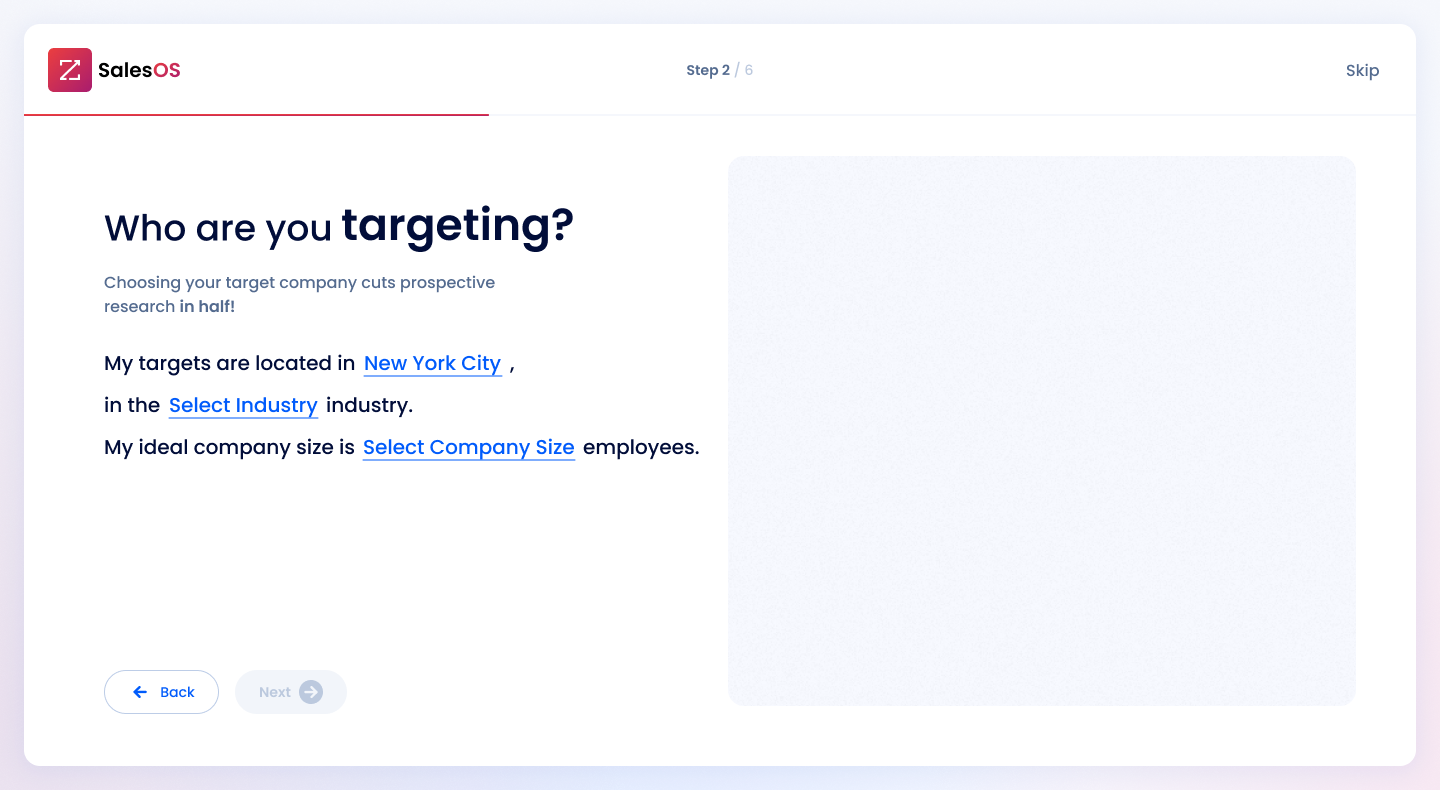
Task: Pick an industry via the "Select Industry" link
Action: click(243, 405)
